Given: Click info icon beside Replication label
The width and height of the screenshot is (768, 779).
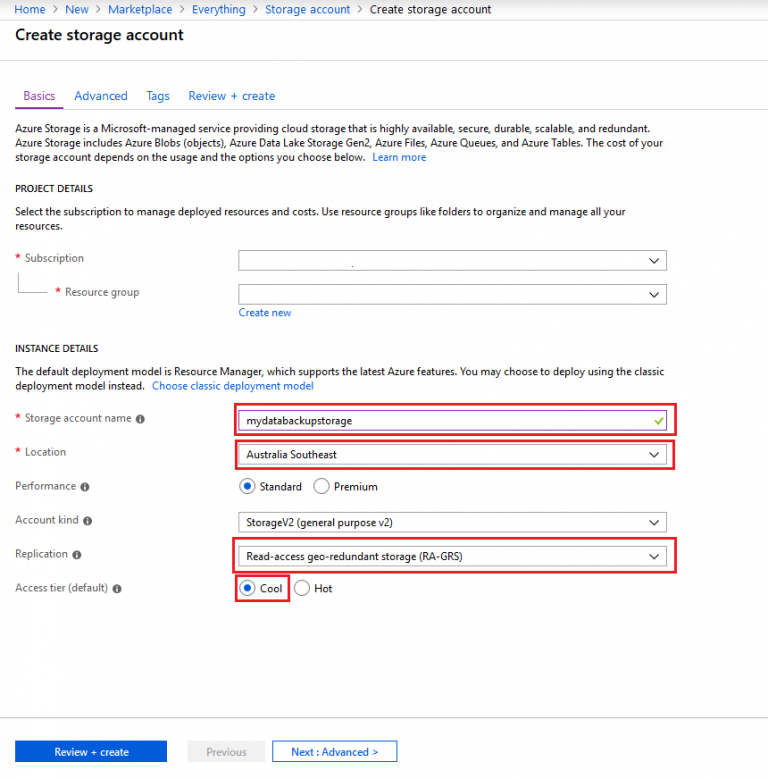Looking at the screenshot, I should tap(77, 555).
